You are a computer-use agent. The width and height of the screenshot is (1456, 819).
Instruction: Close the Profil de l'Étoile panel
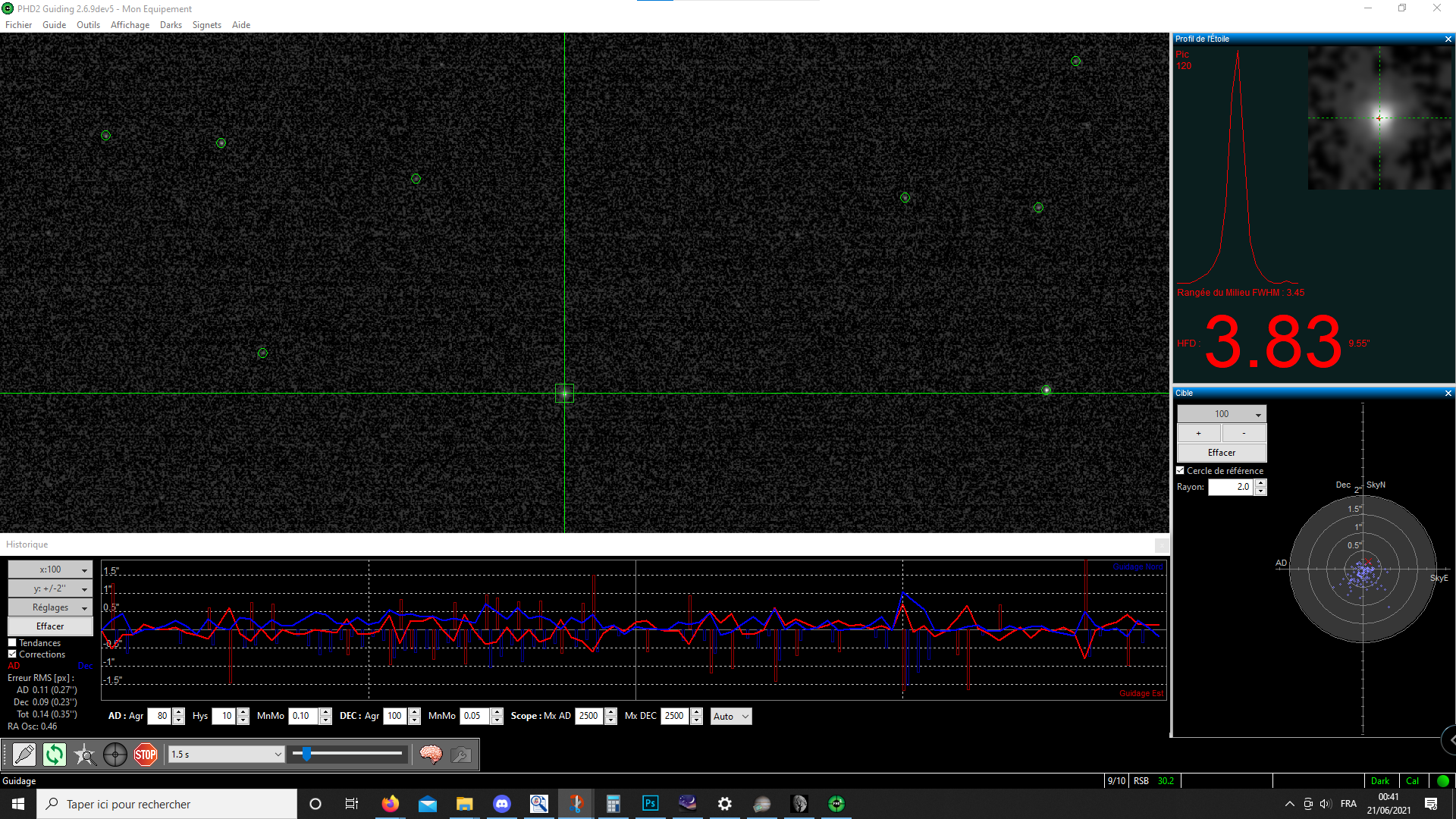point(1448,39)
